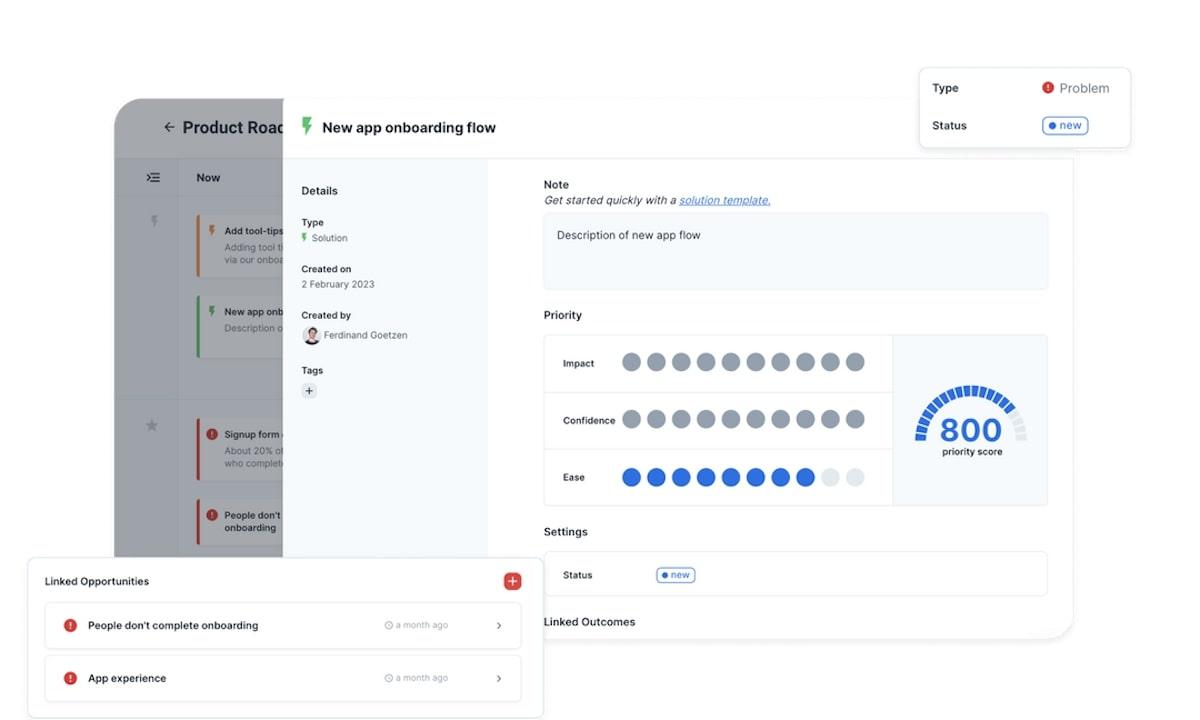Click the red add button in Linked Opportunities
Screen dimensions: 1200x720
pos(512,581)
